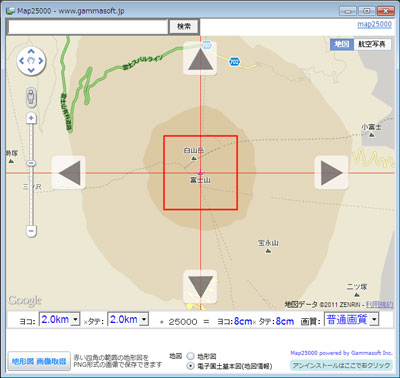Click the pan control hand icon

click(x=31, y=61)
